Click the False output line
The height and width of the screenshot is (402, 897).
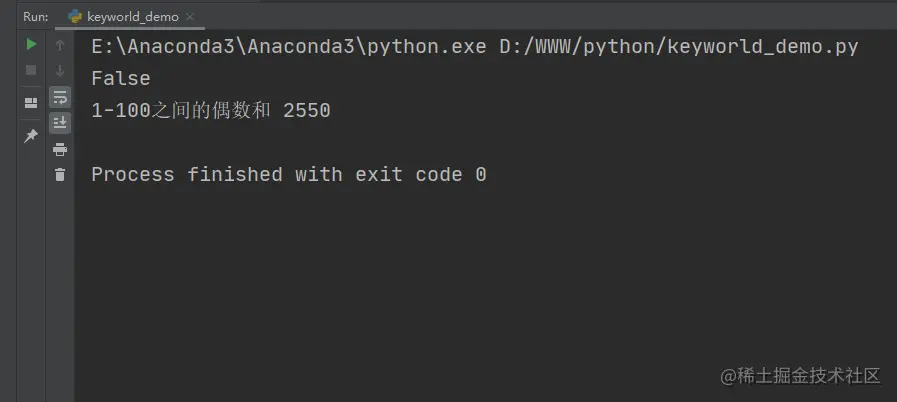pyautogui.click(x=121, y=78)
